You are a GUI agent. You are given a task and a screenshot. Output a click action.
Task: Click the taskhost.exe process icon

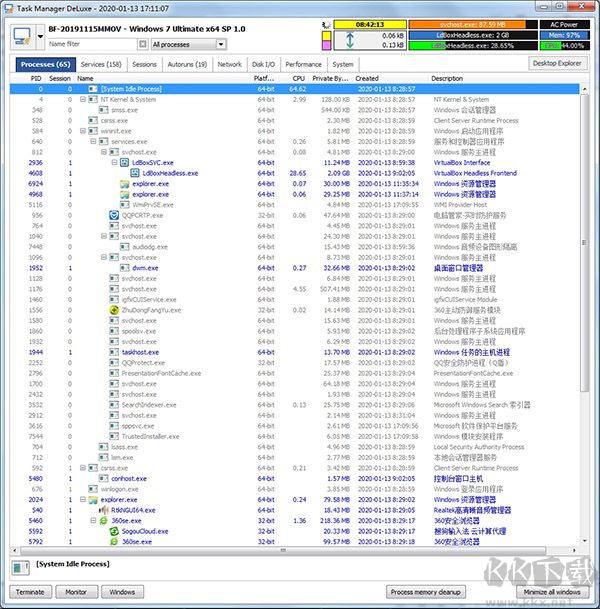[114, 352]
